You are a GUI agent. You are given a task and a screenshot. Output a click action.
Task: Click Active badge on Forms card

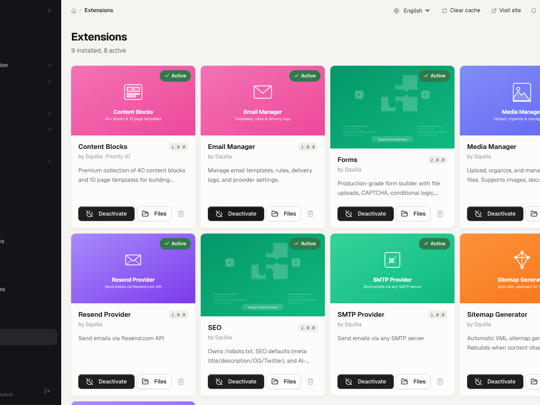coord(434,76)
